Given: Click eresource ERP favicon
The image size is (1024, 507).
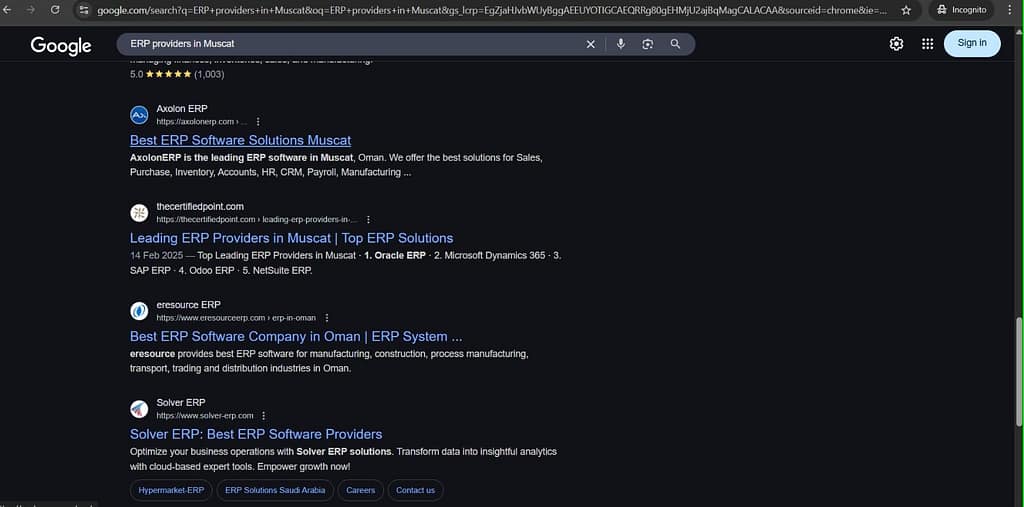Looking at the screenshot, I should coord(139,311).
